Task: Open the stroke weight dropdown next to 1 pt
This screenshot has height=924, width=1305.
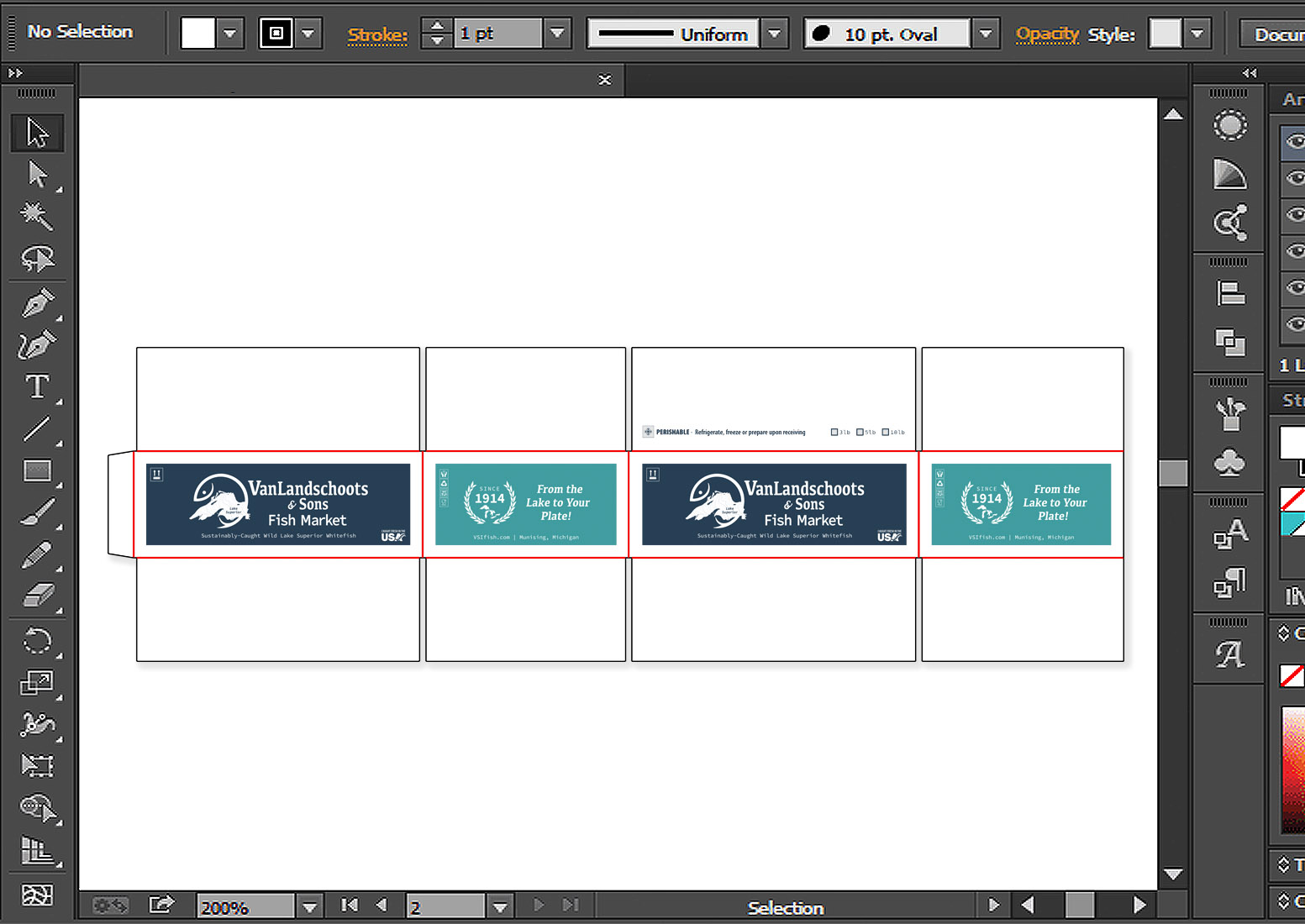Action: (x=557, y=34)
